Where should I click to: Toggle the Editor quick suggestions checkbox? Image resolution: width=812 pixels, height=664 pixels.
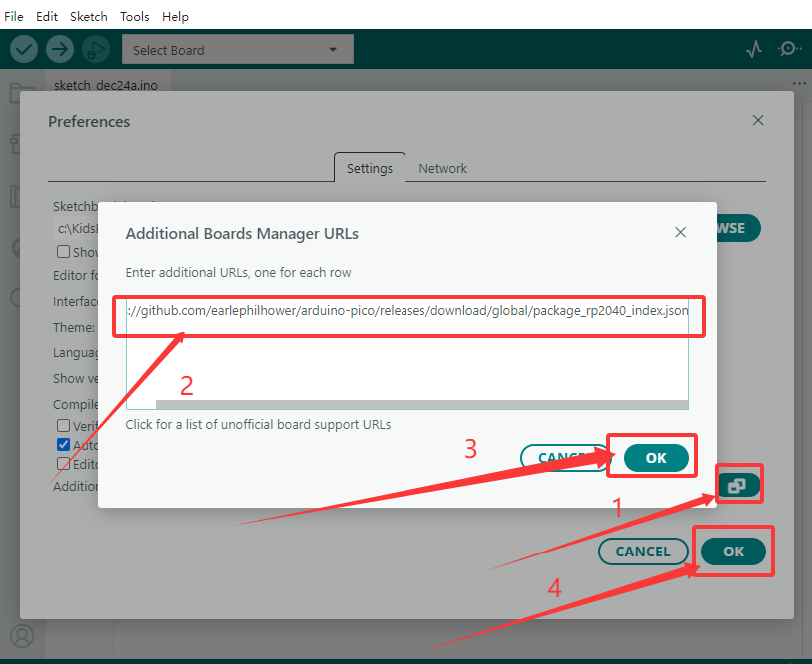pyautogui.click(x=63, y=464)
